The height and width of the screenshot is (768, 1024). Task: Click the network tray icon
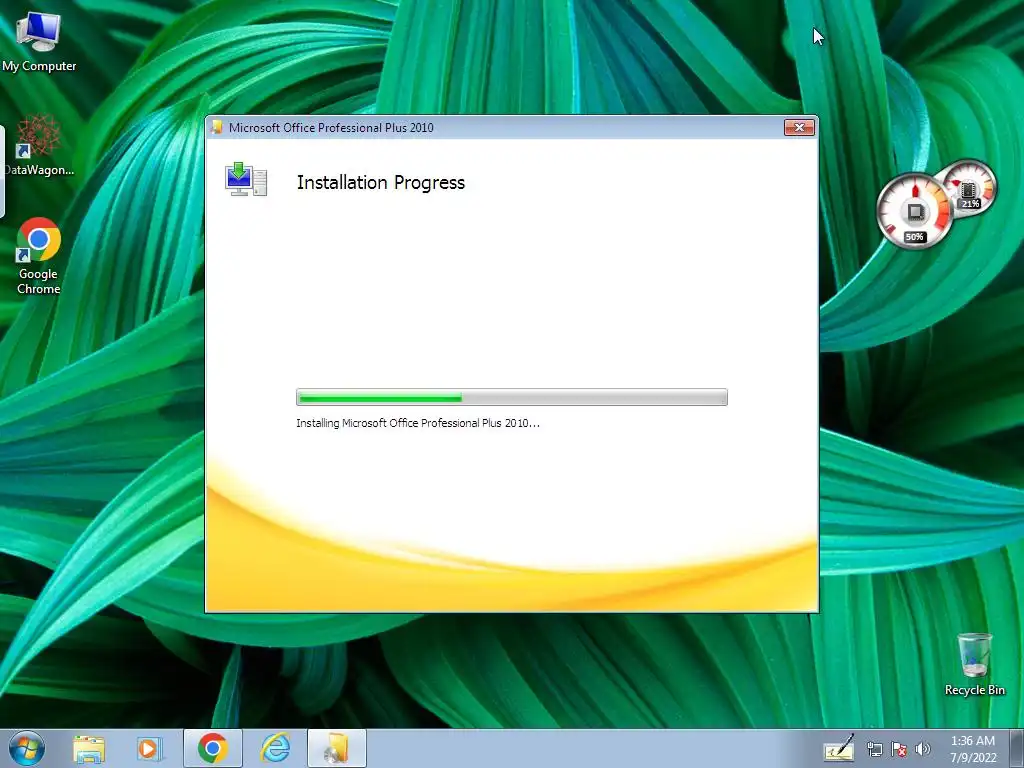[874, 750]
